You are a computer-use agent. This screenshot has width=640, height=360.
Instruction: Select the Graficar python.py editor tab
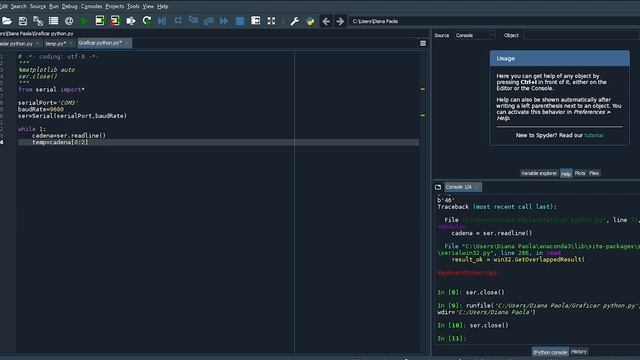click(x=100, y=43)
